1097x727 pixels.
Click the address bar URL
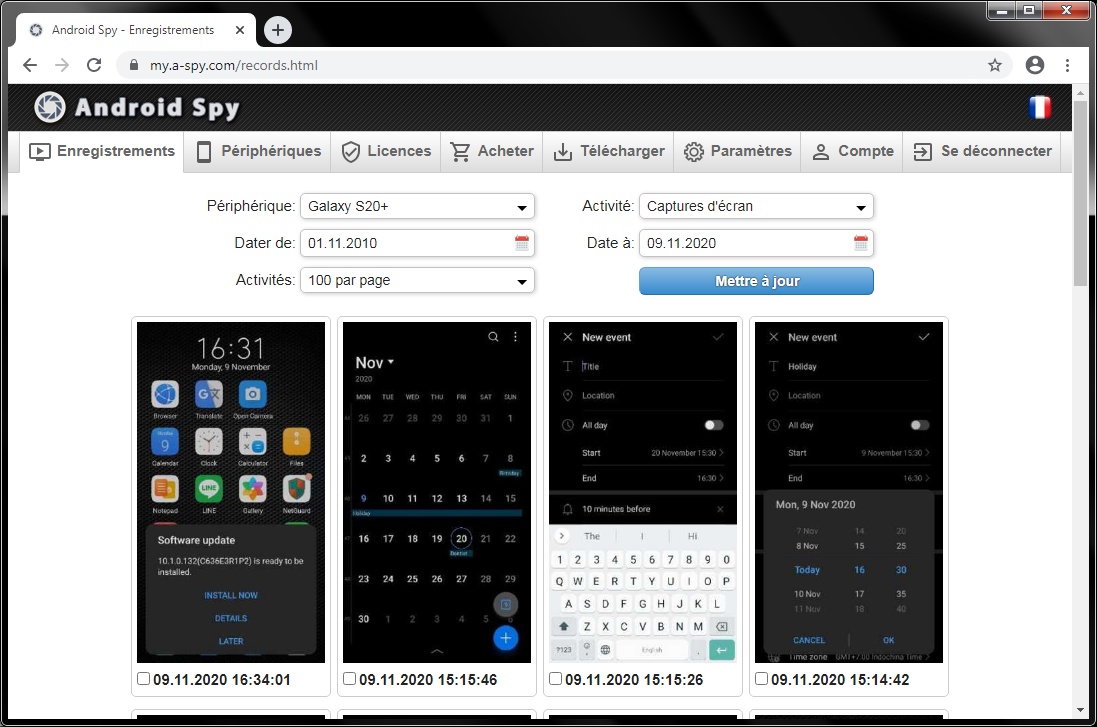click(234, 65)
